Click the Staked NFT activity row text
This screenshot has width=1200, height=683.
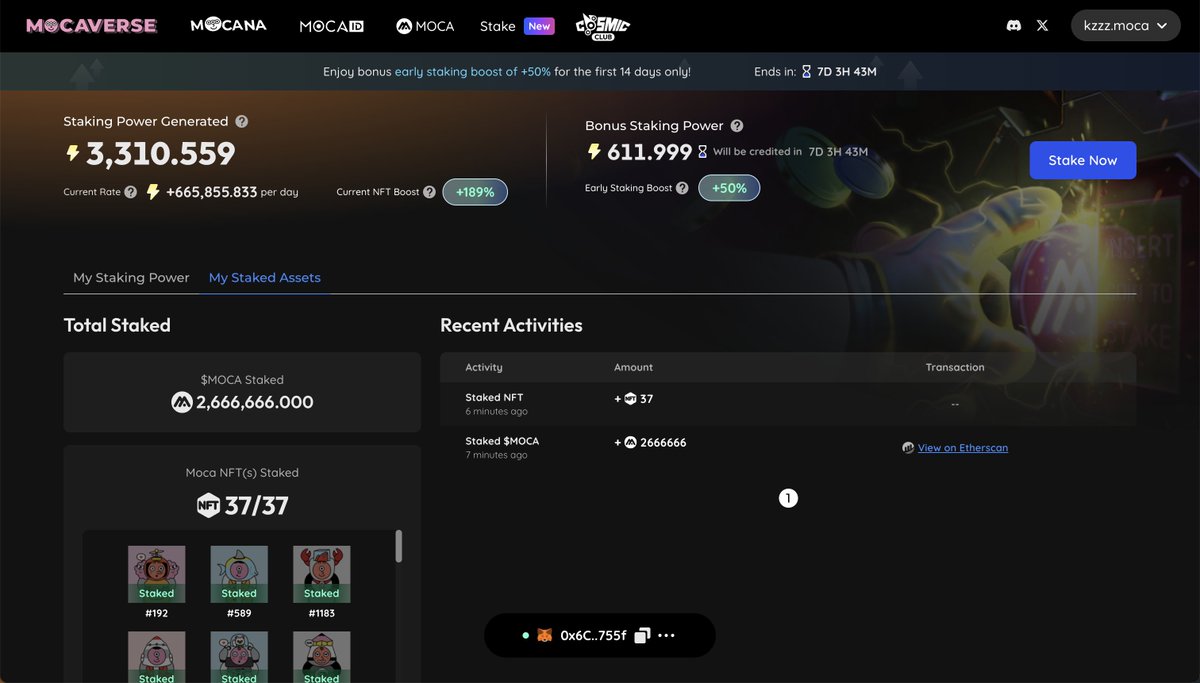click(494, 398)
